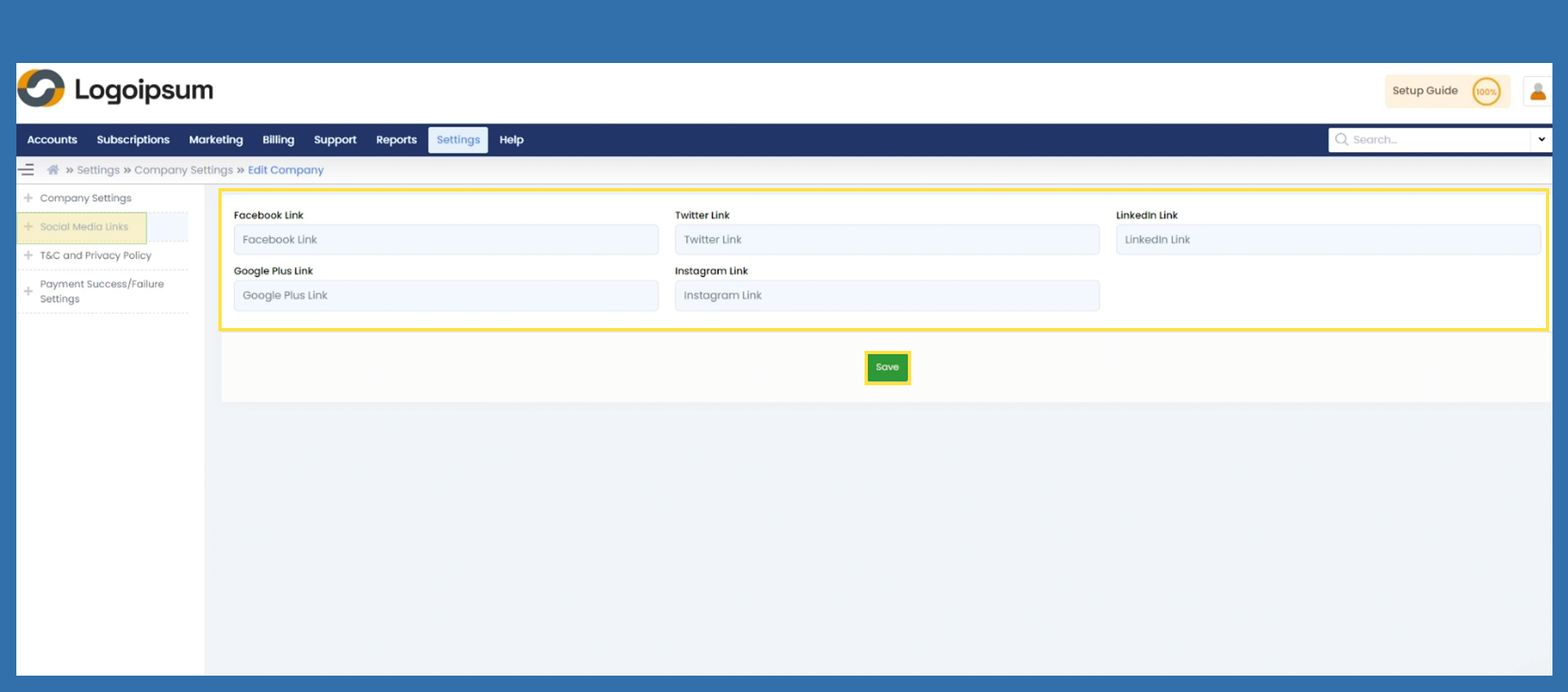Toggle the hamburger sidebar menu icon
The image size is (1568, 692).
(x=27, y=170)
